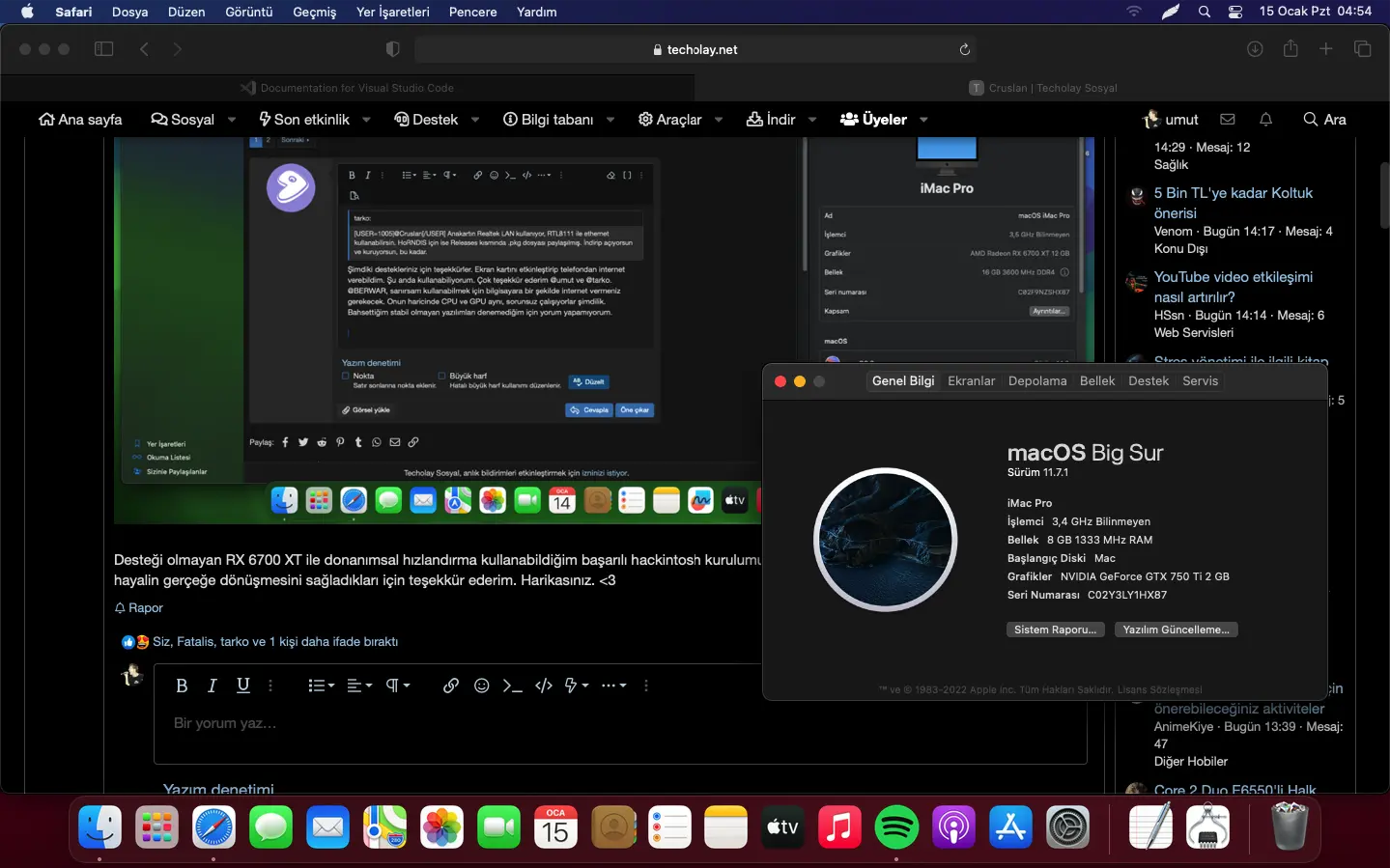Show Safari downloads
This screenshot has height=868, width=1390.
[x=1255, y=49]
